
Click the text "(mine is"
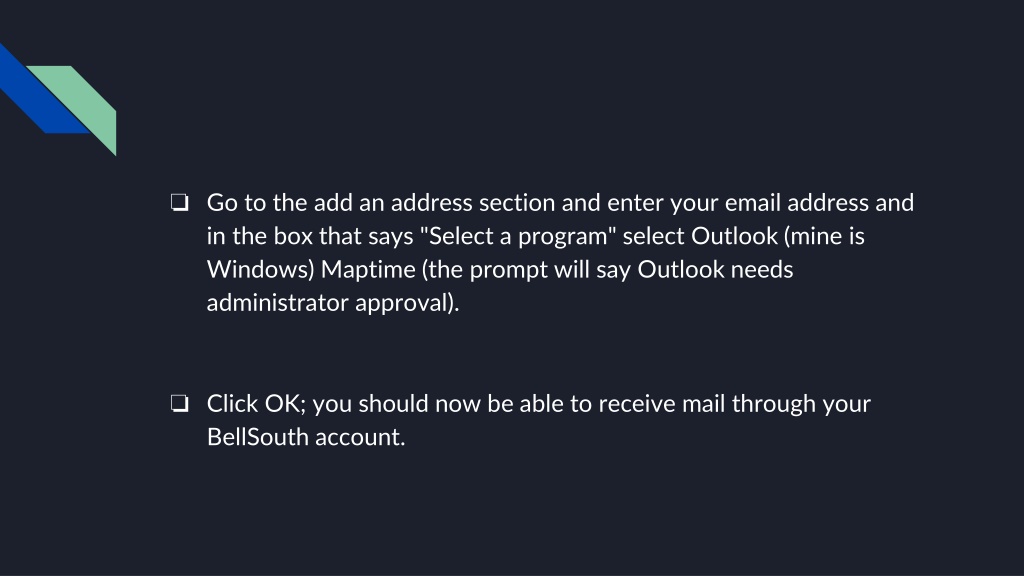point(825,236)
